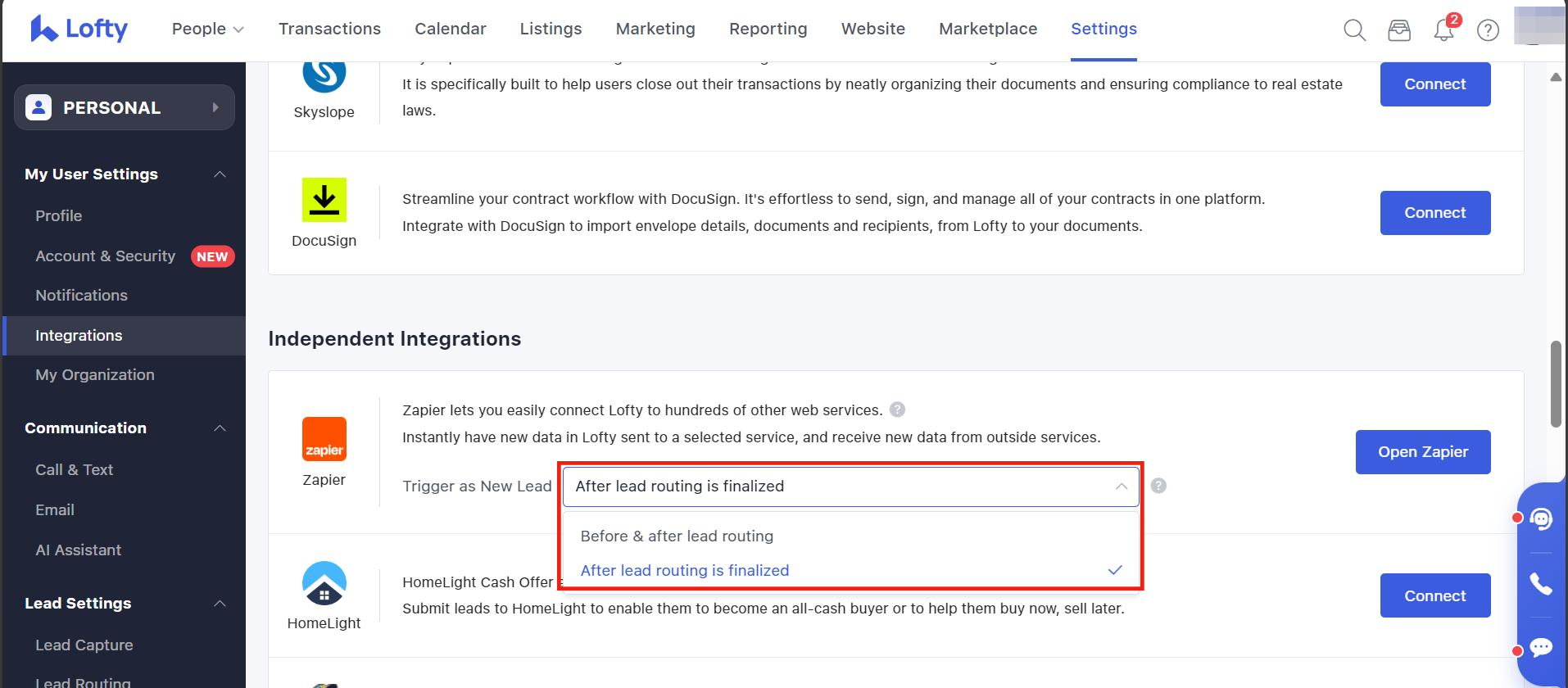The image size is (1568, 688).
Task: Collapse the Trigger as New Lead dropdown
Action: pyautogui.click(x=1121, y=487)
